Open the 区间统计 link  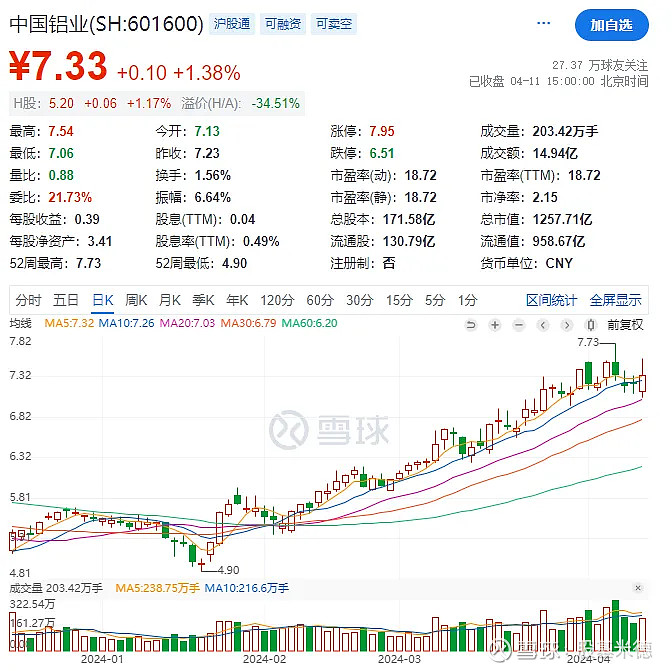(552, 300)
